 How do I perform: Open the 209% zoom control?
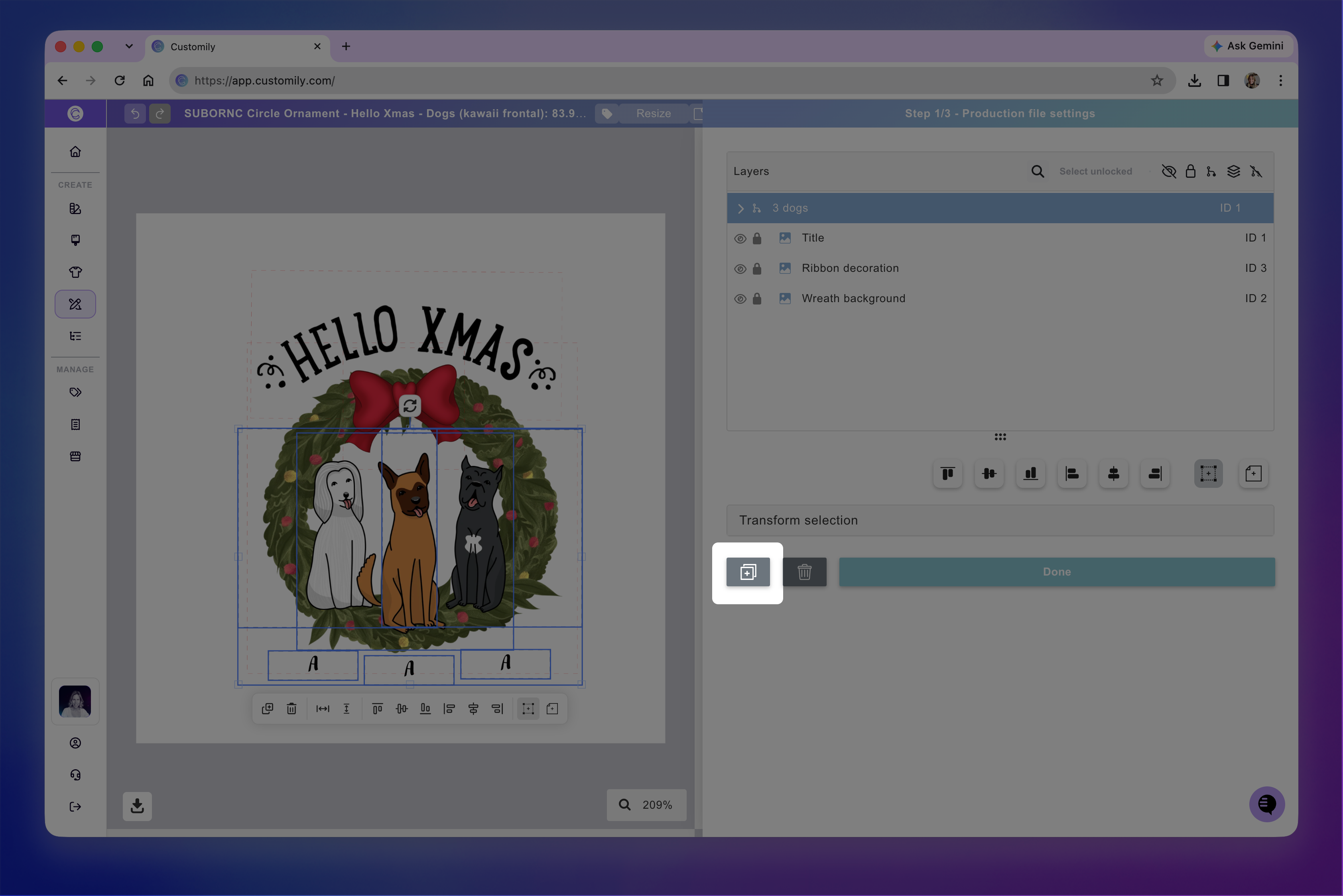[646, 805]
